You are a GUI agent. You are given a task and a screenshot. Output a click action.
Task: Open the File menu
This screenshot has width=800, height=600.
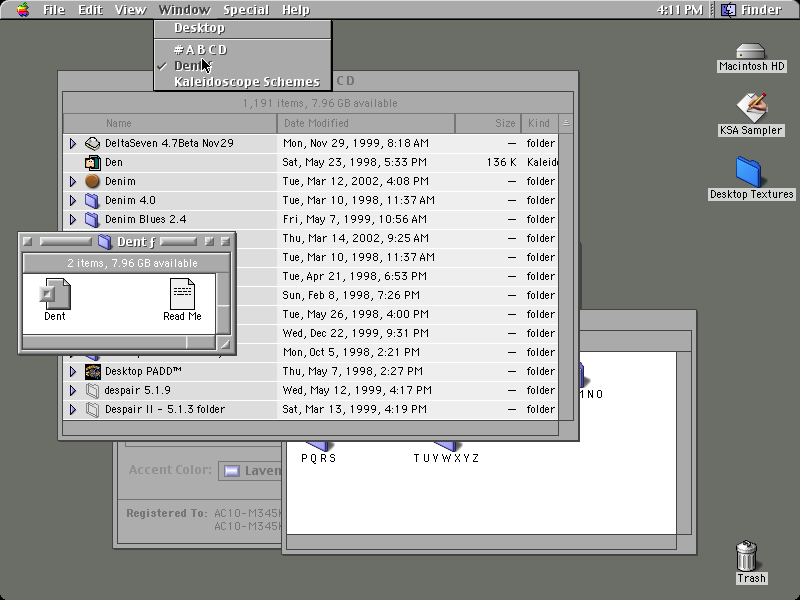pos(54,10)
